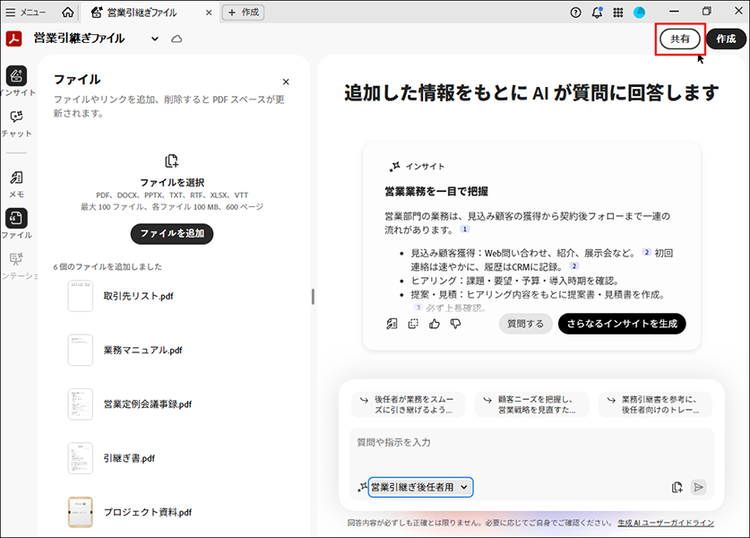Open the 営業引継ぎ後任者用 dropdown
The height and width of the screenshot is (538, 750).
coord(420,487)
